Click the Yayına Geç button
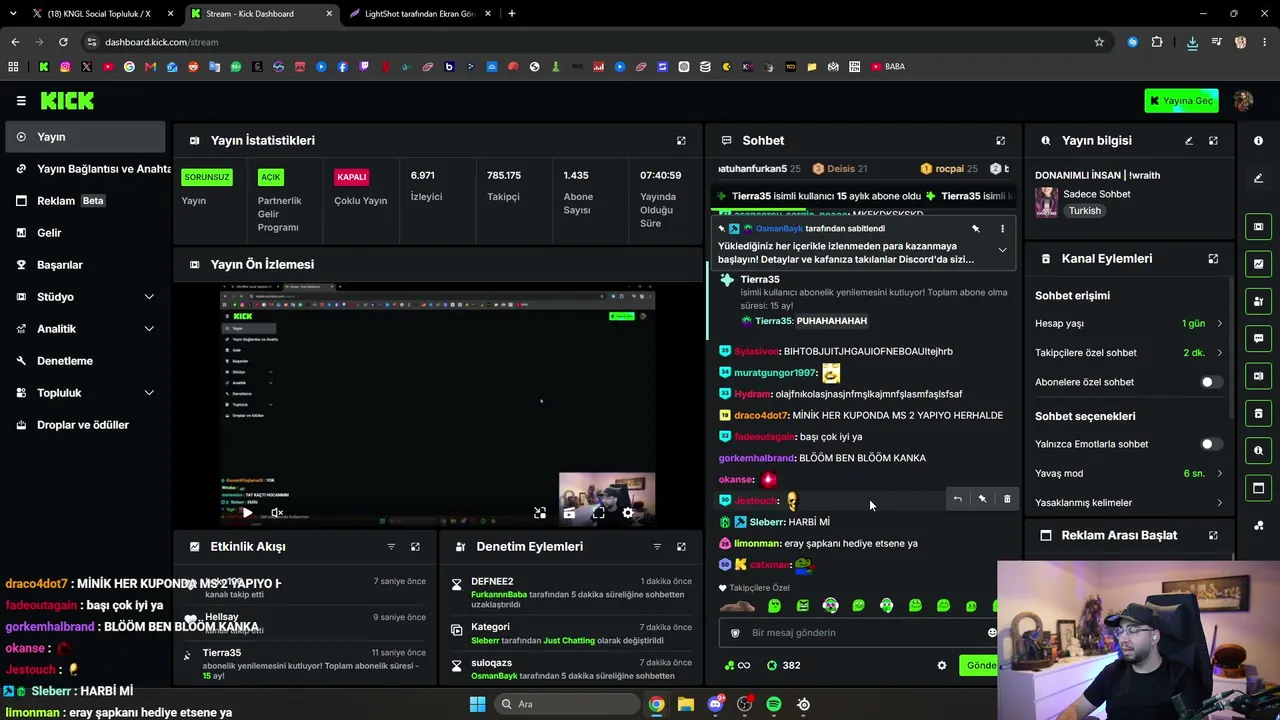The image size is (1280, 720). pos(1182,101)
